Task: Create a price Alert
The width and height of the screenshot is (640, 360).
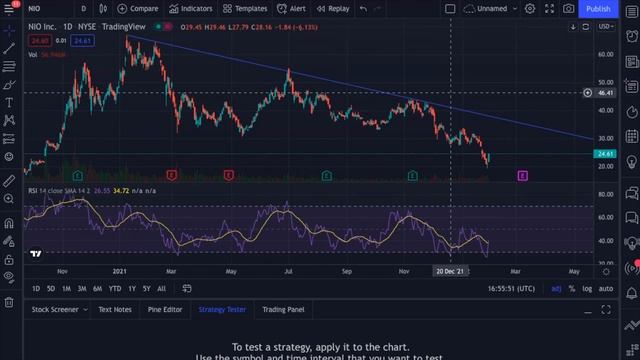Action: 291,9
